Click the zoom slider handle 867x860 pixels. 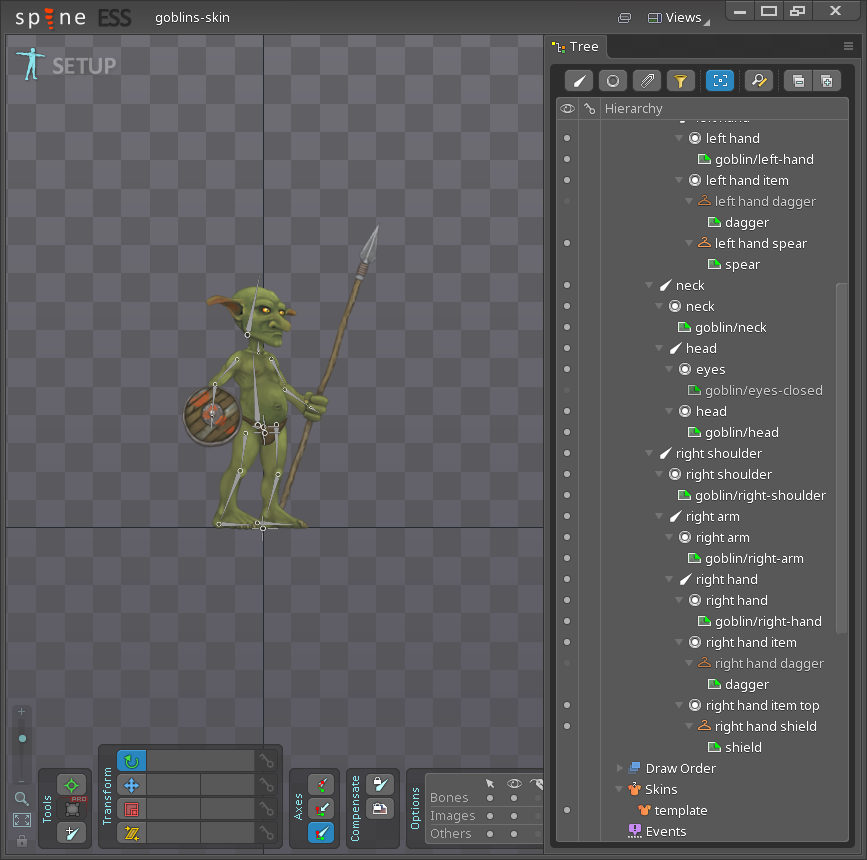(22, 739)
